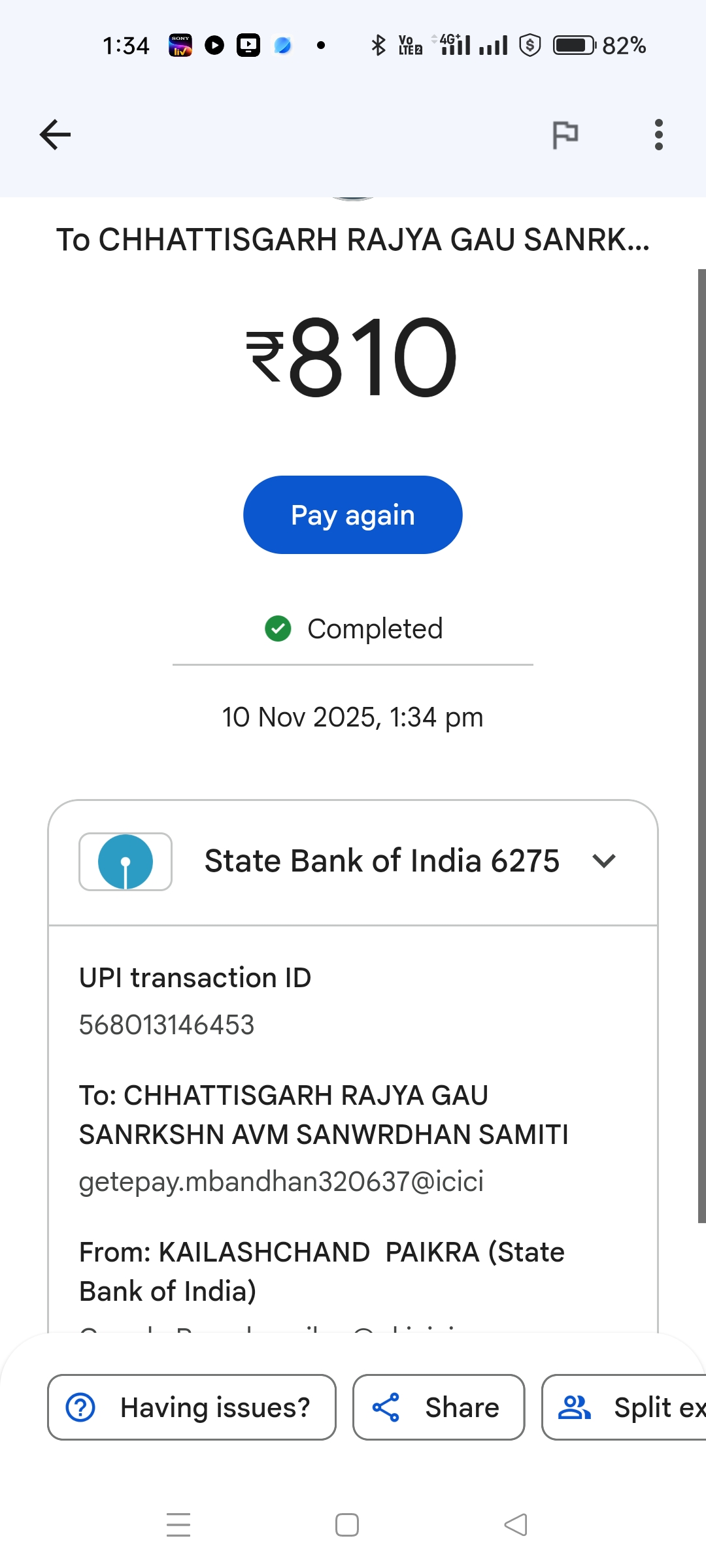Tap the Split expense people icon
This screenshot has height=1568, width=706.
pos(574,1407)
